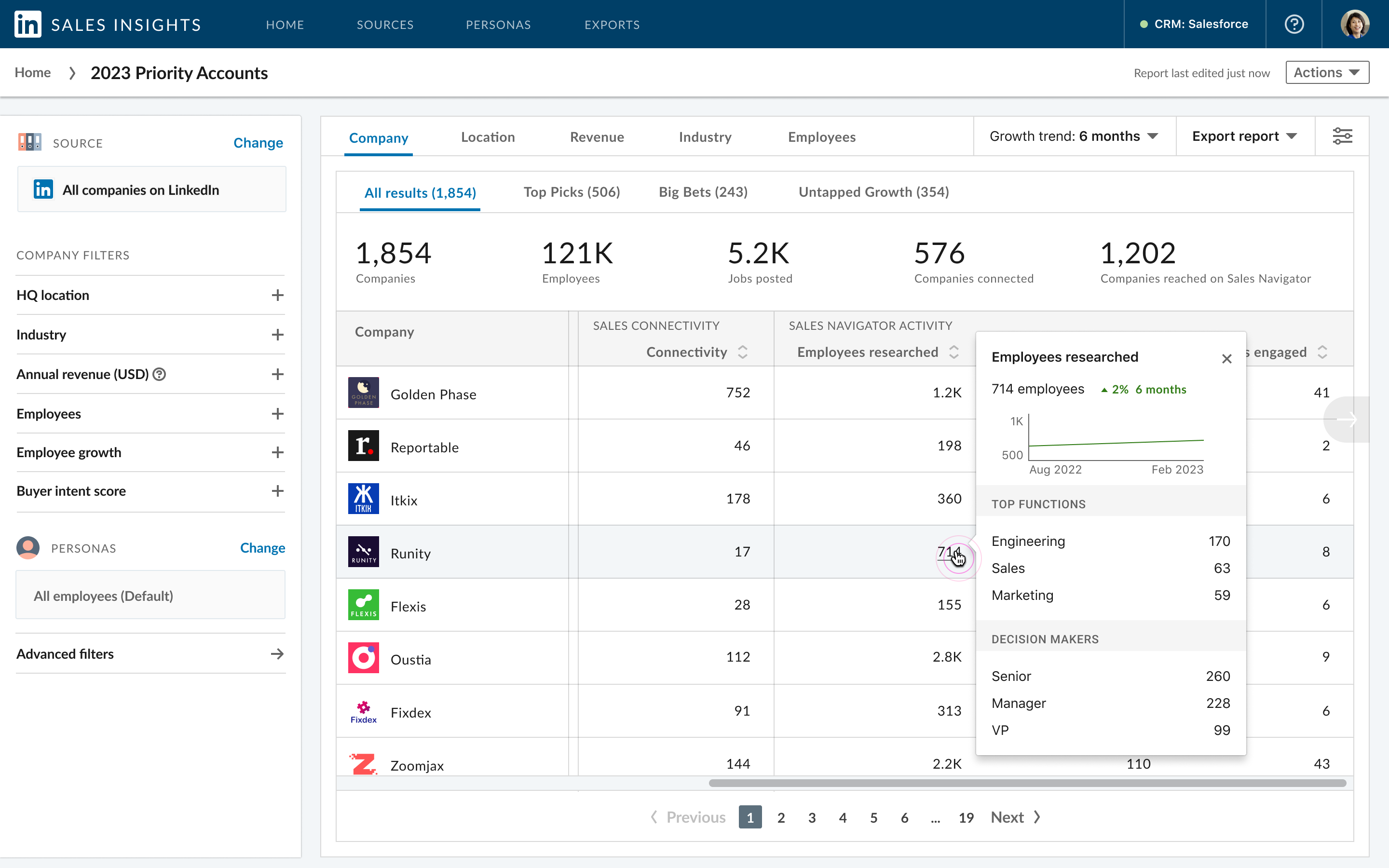Click Annual revenue info help icon

[x=160, y=374]
